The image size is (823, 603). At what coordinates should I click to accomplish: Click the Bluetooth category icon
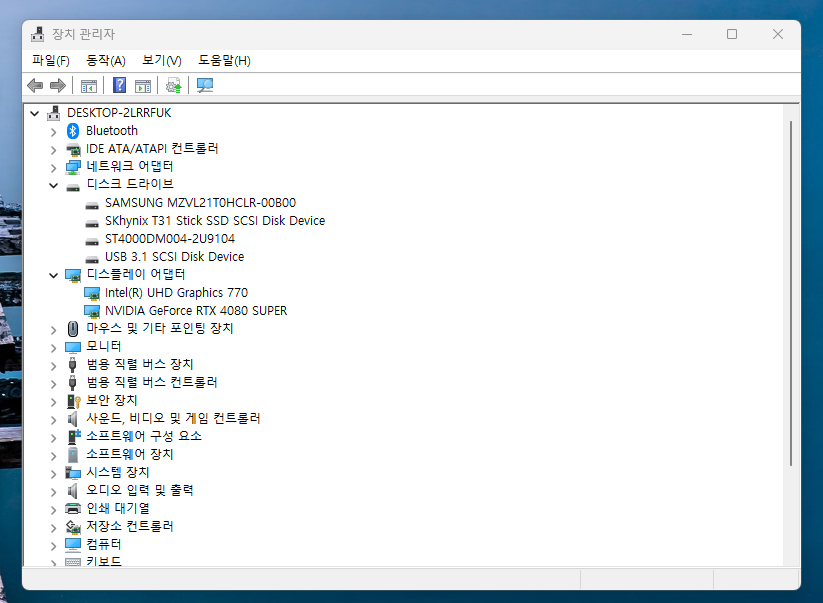pos(73,131)
